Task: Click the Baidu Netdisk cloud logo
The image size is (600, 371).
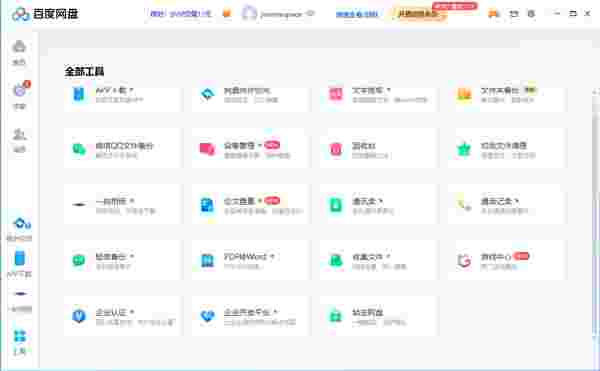Action: (21, 15)
